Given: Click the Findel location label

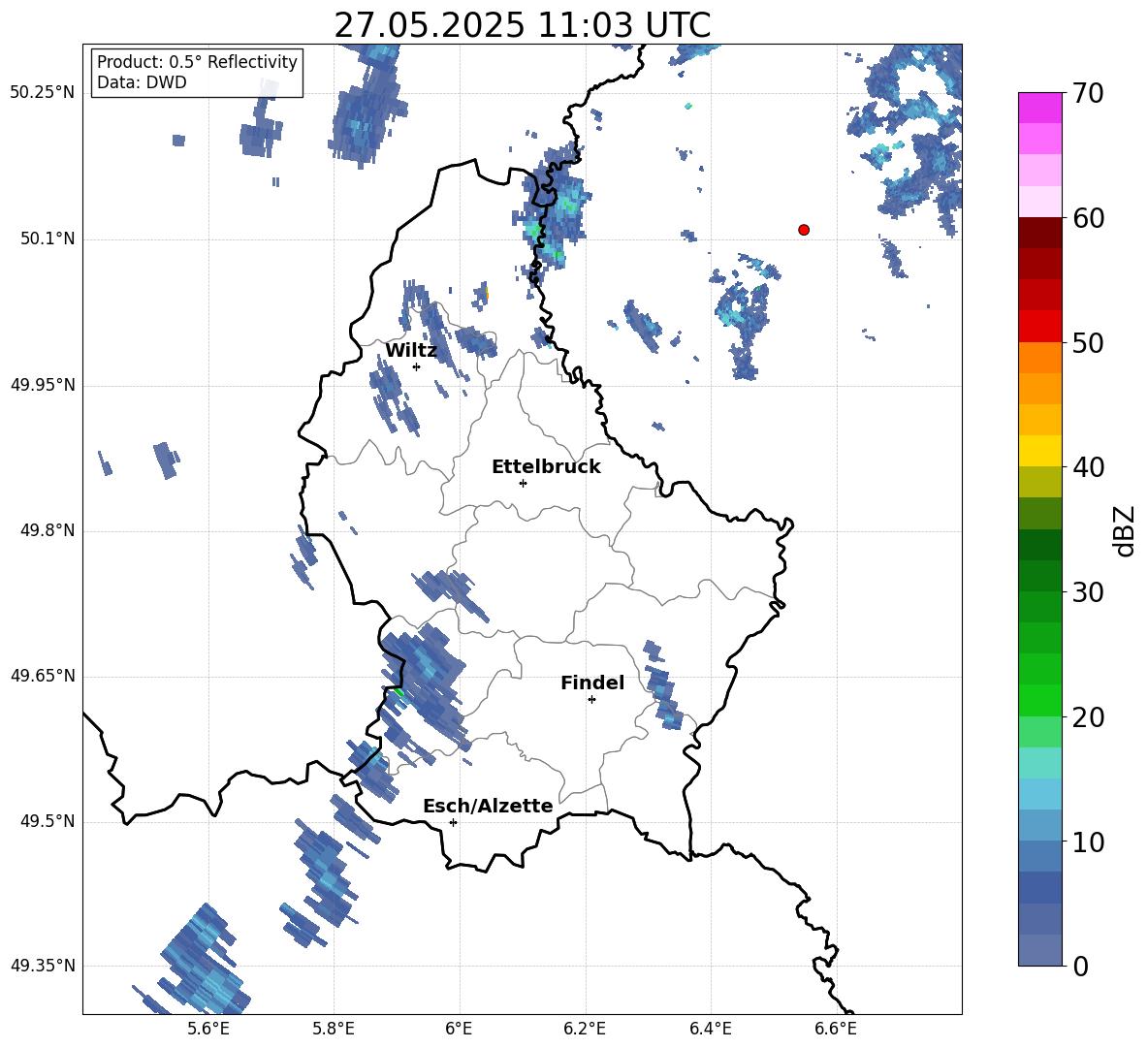Looking at the screenshot, I should coord(592,683).
